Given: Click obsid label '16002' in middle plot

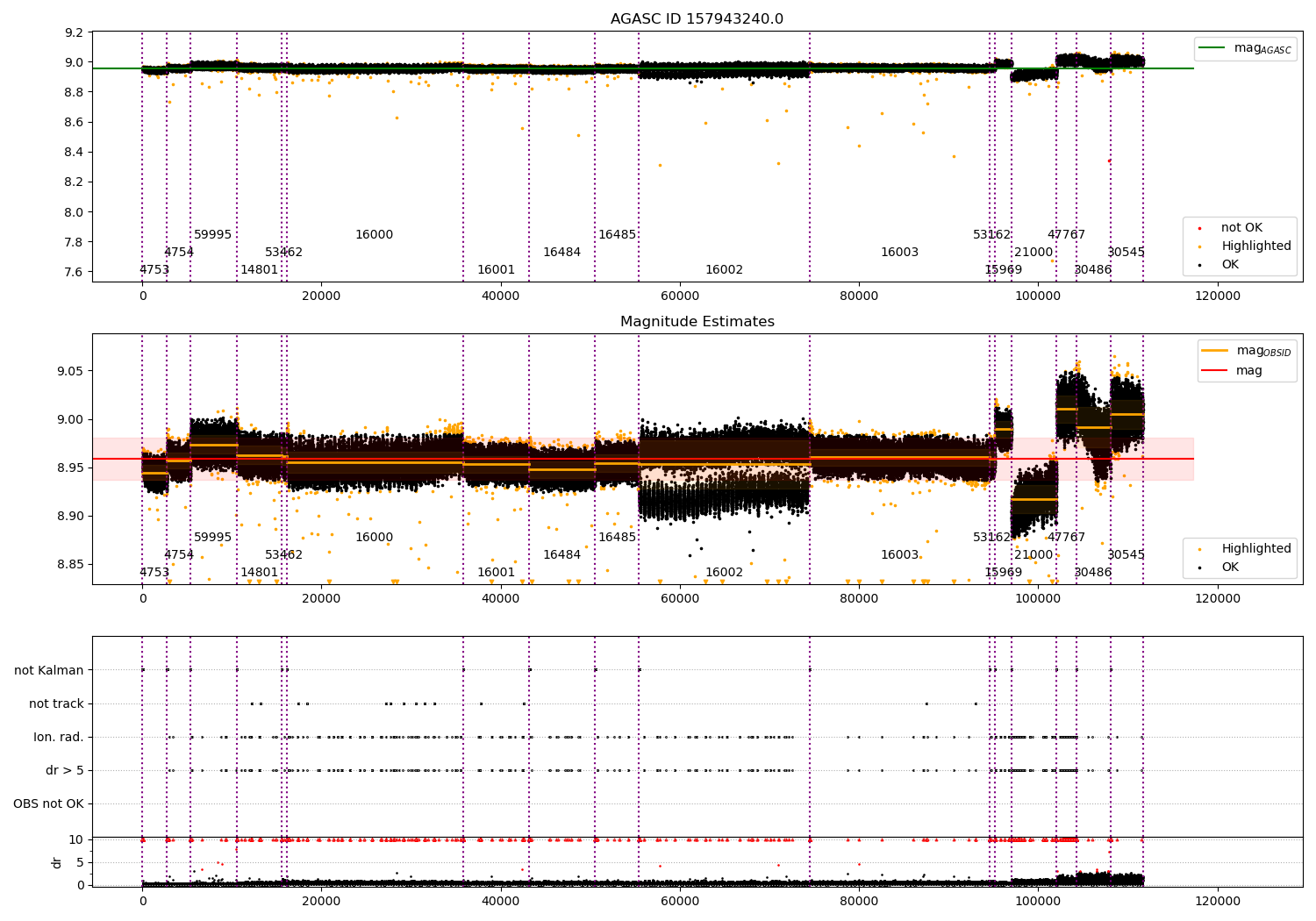Looking at the screenshot, I should click(725, 573).
